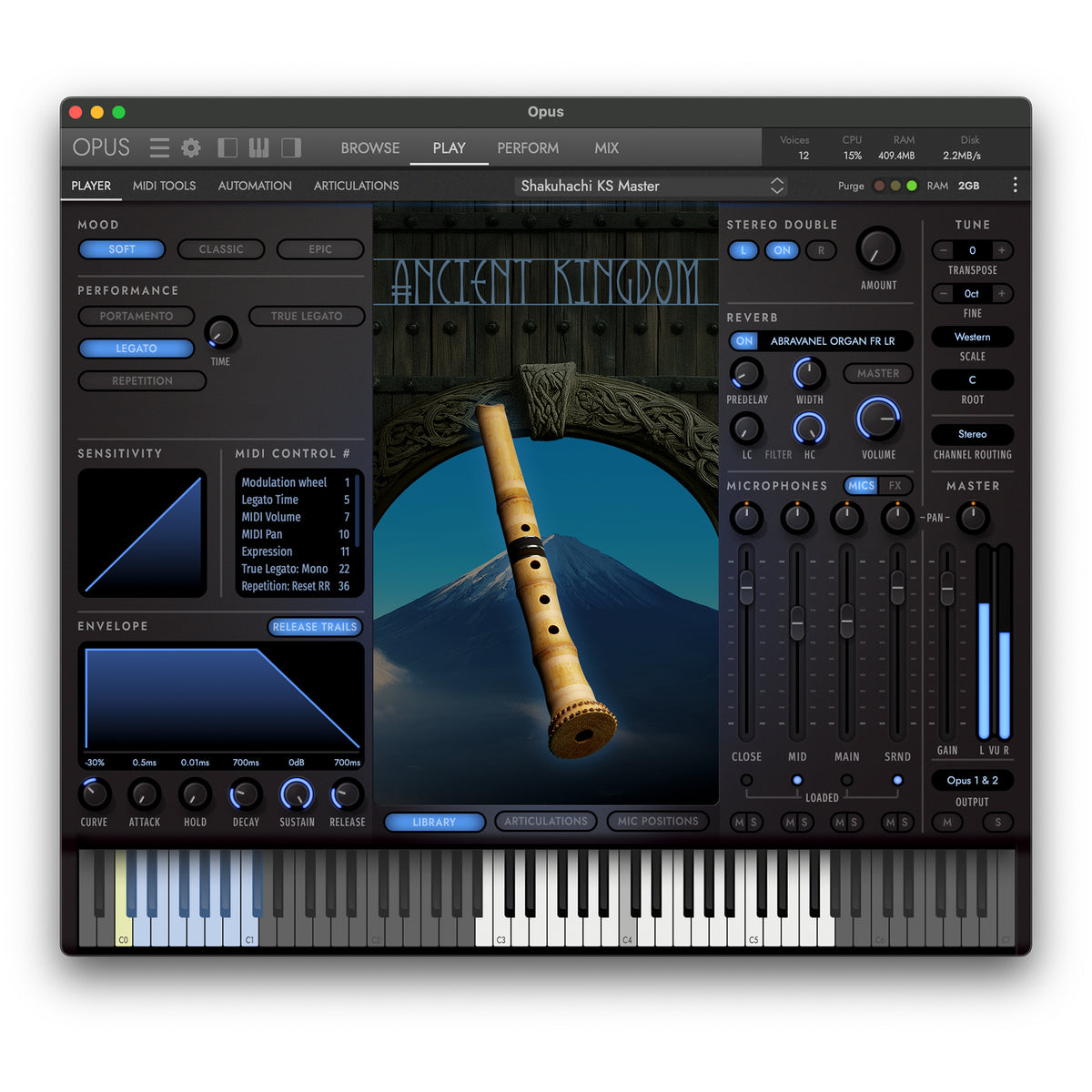1092x1092 pixels.
Task: Enable True Legato mode
Action: tap(307, 316)
